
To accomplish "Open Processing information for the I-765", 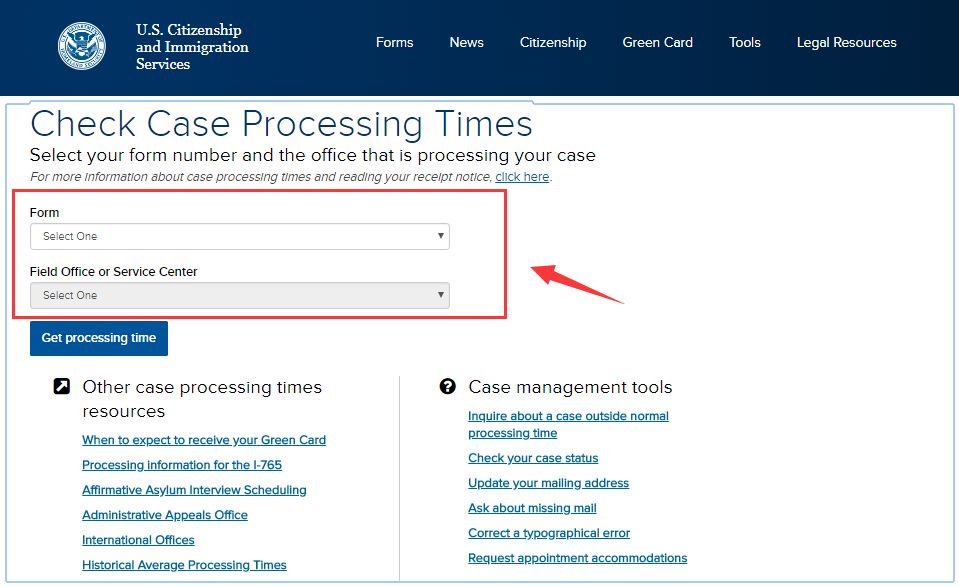I will 181,465.
